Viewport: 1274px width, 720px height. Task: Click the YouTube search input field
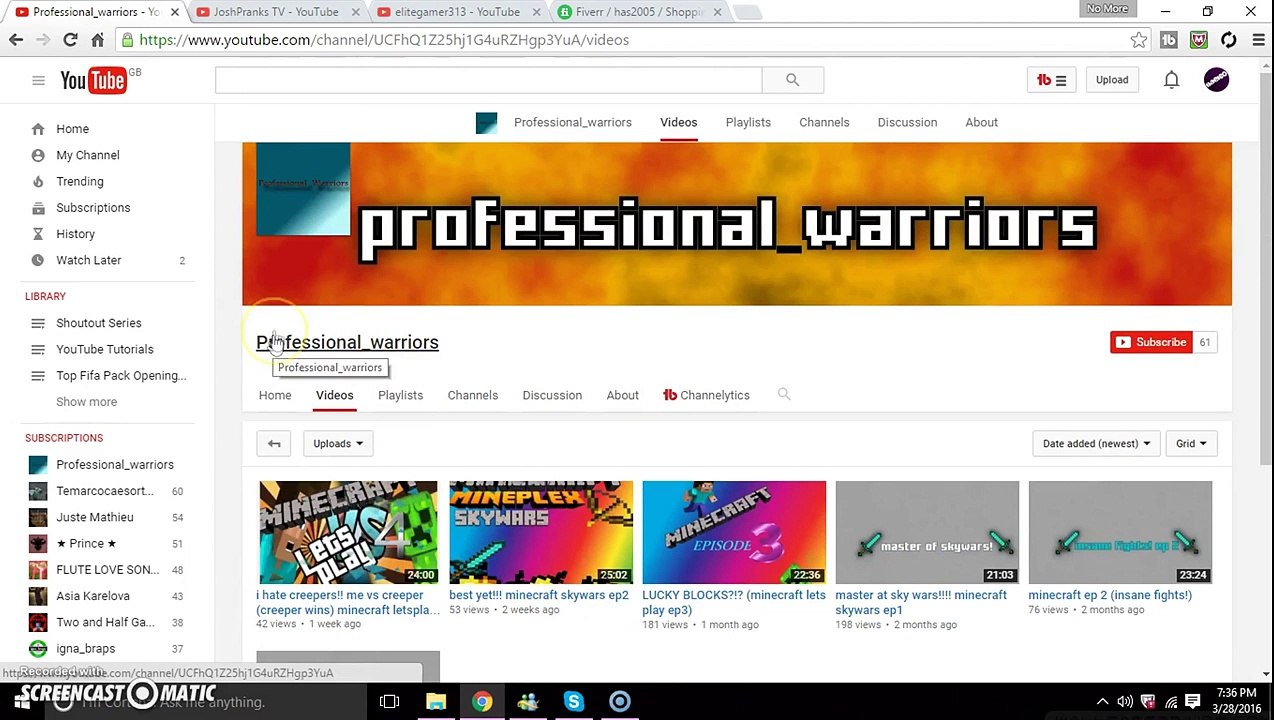coord(488,80)
